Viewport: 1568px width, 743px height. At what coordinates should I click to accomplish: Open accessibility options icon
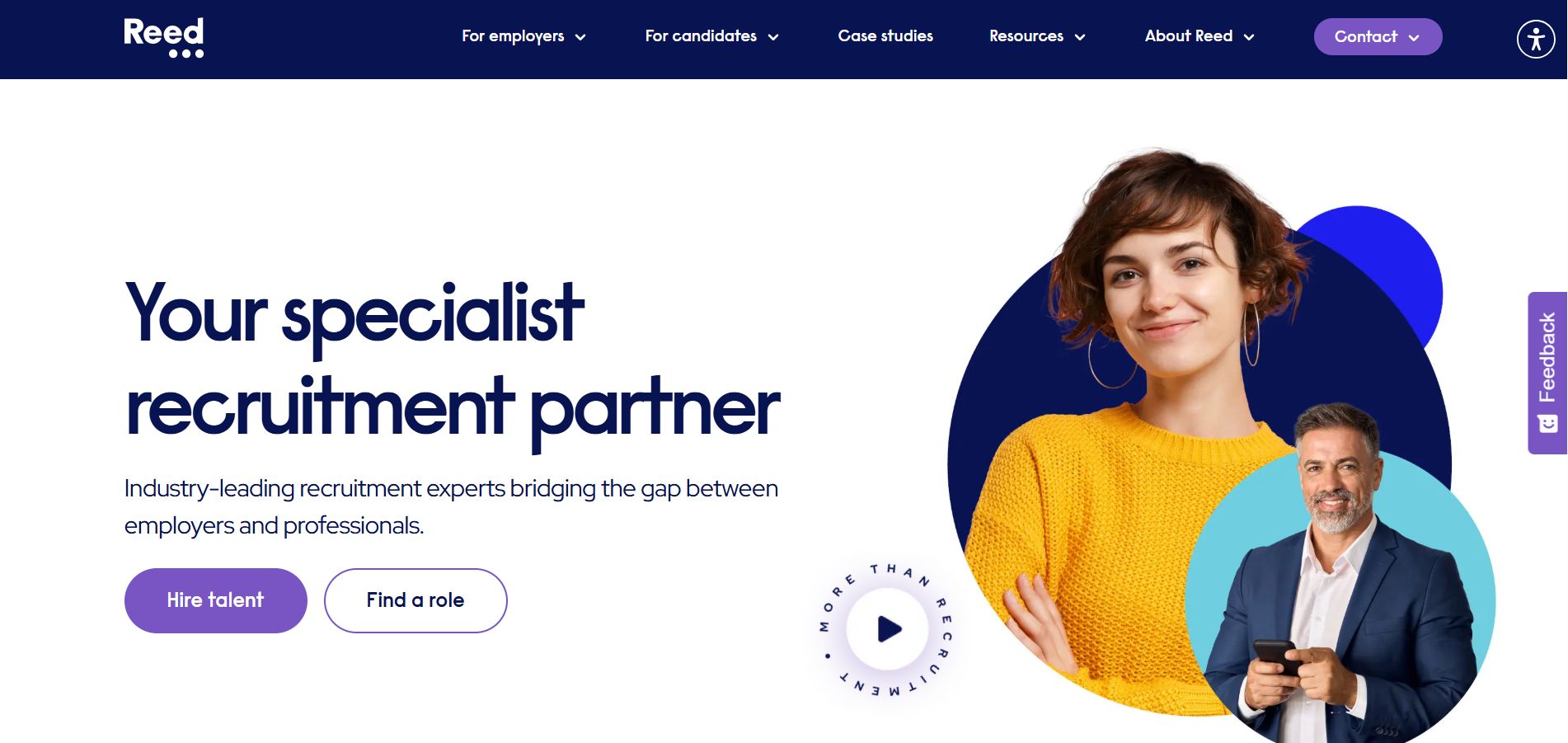[1536, 39]
